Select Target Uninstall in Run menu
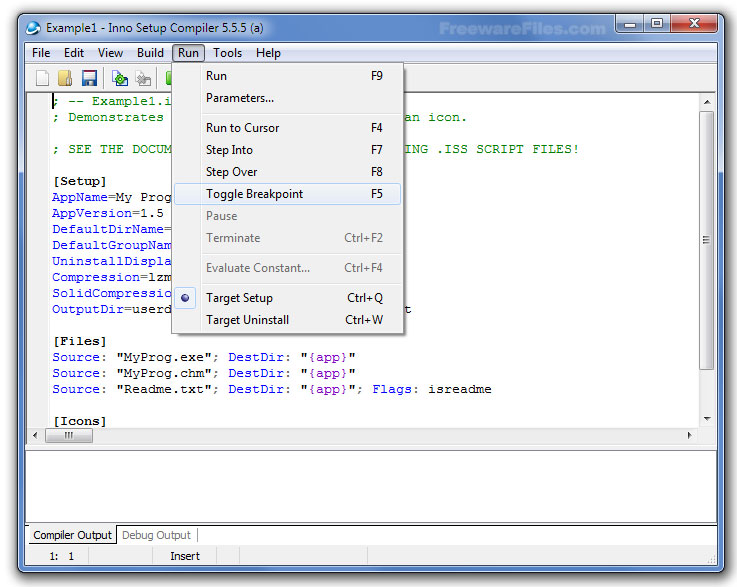 tap(247, 320)
